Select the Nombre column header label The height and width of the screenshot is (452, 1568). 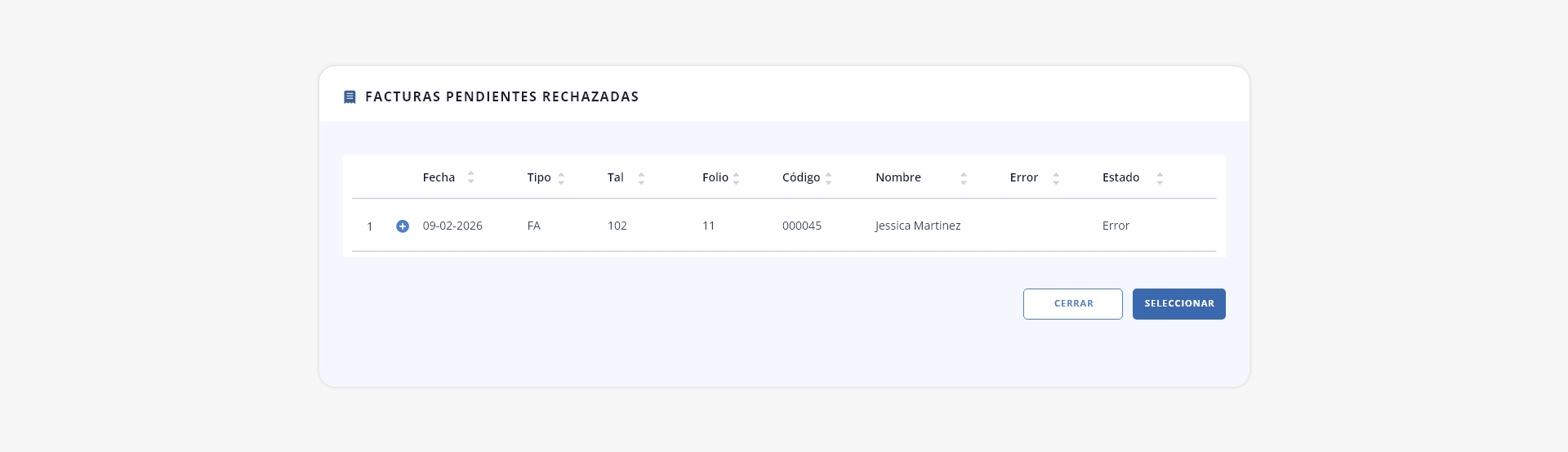coord(898,177)
